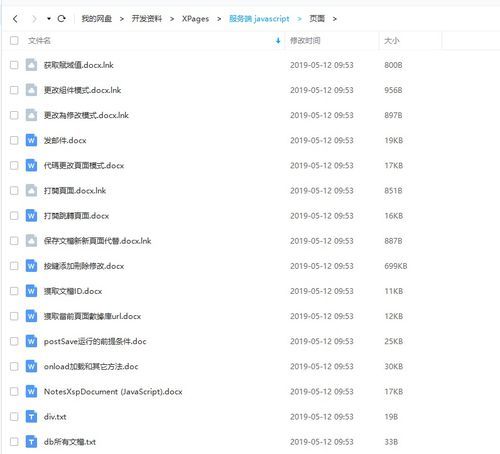Open 服务端 javascript breadcrumb
The height and width of the screenshot is (454, 500).
259,19
